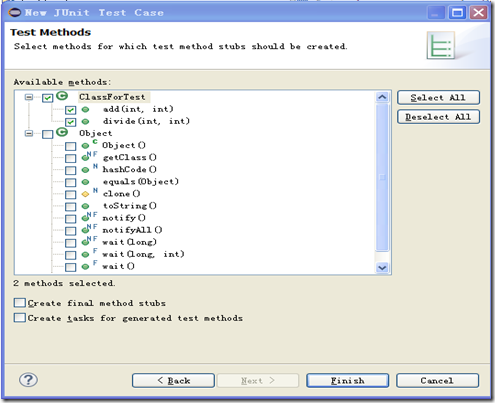Check the clone() checkbox

coord(70,194)
